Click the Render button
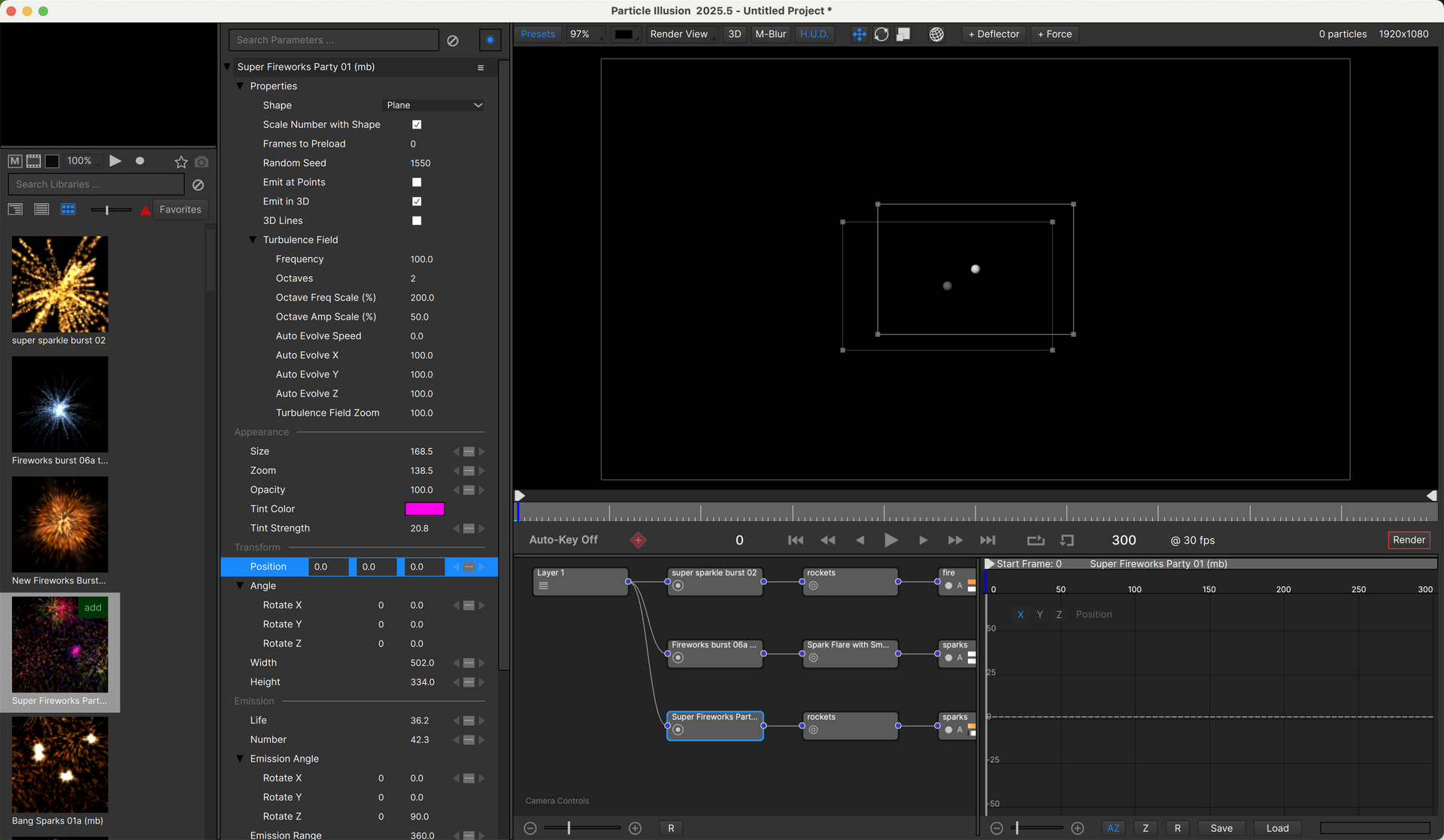1444x840 pixels. click(1408, 540)
